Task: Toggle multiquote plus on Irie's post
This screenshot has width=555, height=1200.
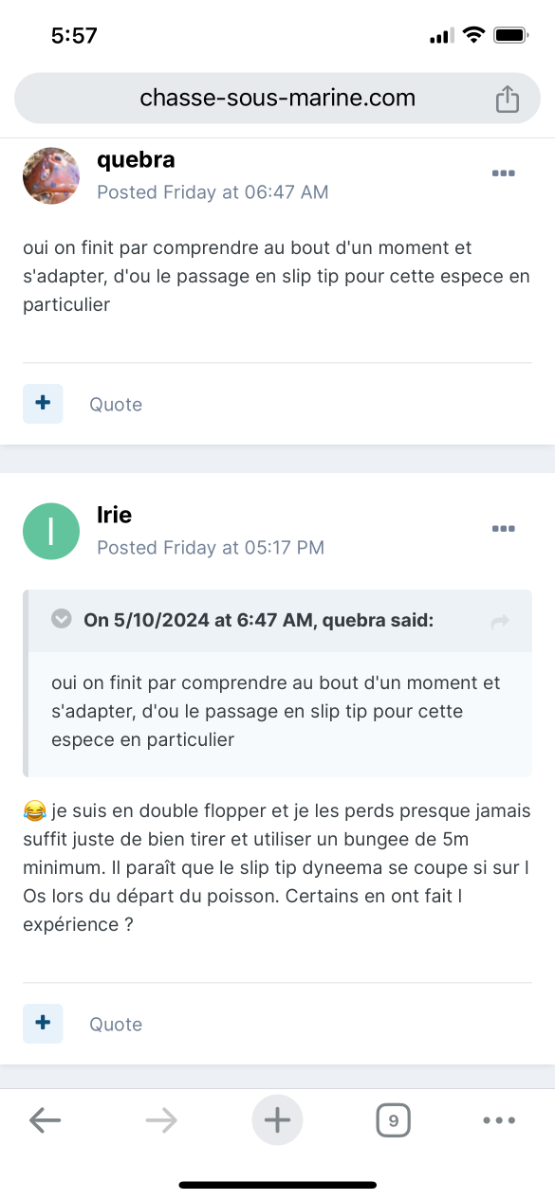Action: [x=43, y=1023]
